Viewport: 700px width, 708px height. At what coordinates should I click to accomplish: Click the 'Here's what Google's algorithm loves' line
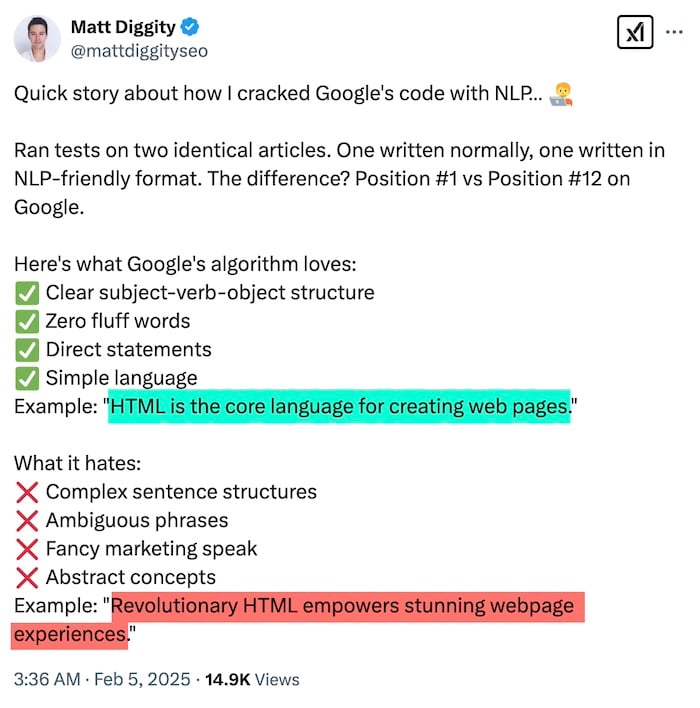(185, 265)
